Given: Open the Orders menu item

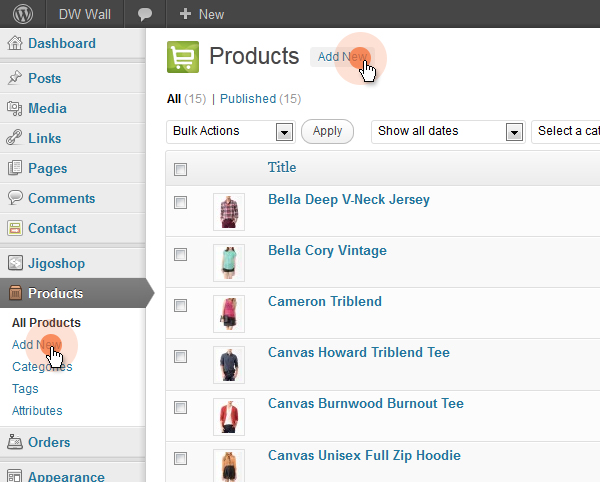Looking at the screenshot, I should (x=49, y=442).
